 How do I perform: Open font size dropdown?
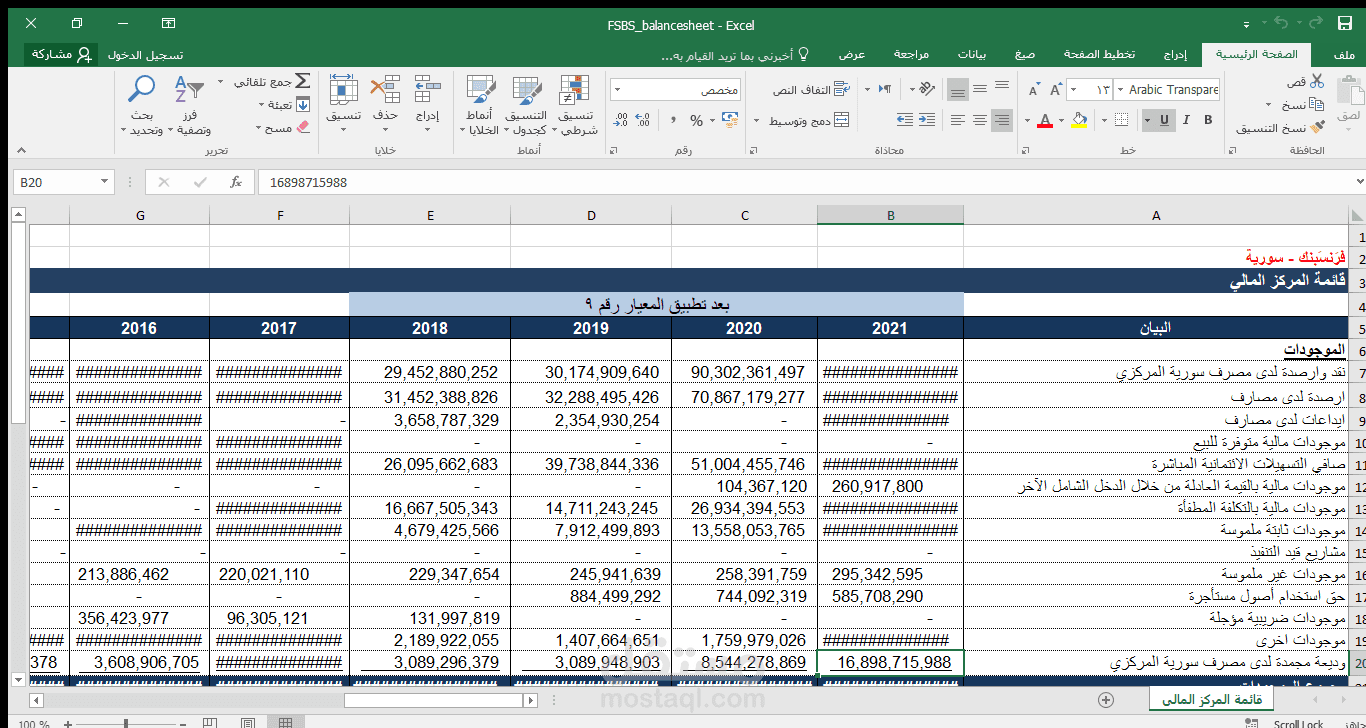(1074, 90)
